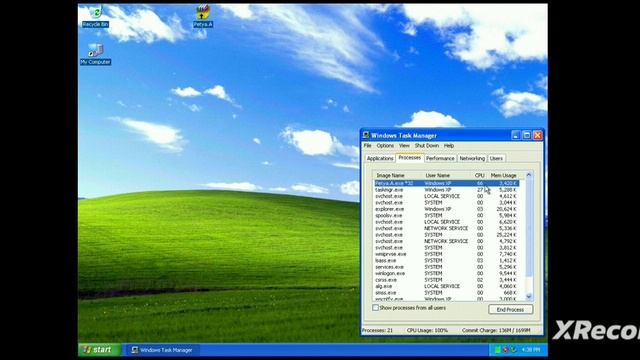Click the process list scroll-up arrow
Image resolution: width=640 pixels, height=360 pixels.
point(529,175)
